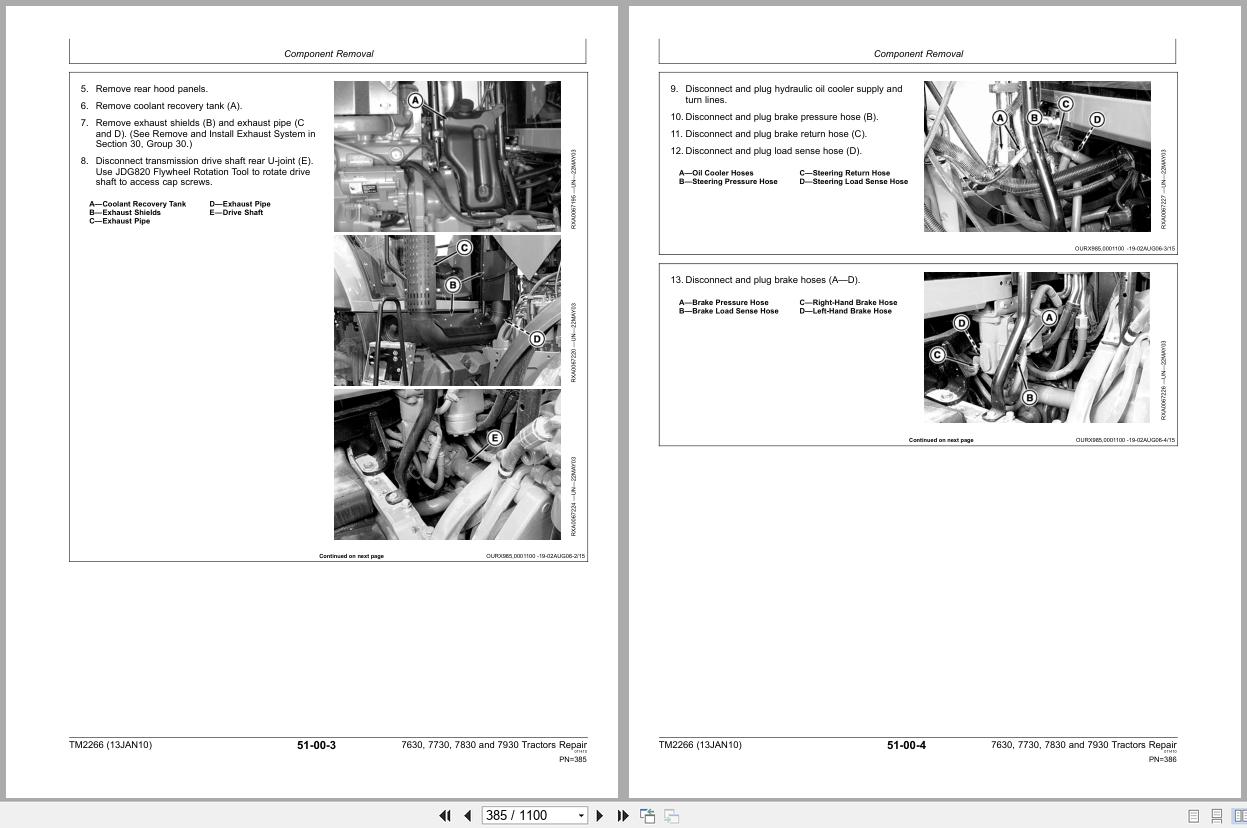
Task: Click the Component Removal page header
Action: point(329,54)
